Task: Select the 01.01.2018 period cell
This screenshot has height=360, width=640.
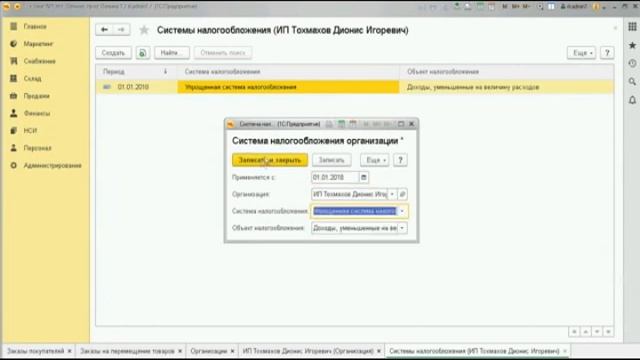Action: pyautogui.click(x=136, y=87)
